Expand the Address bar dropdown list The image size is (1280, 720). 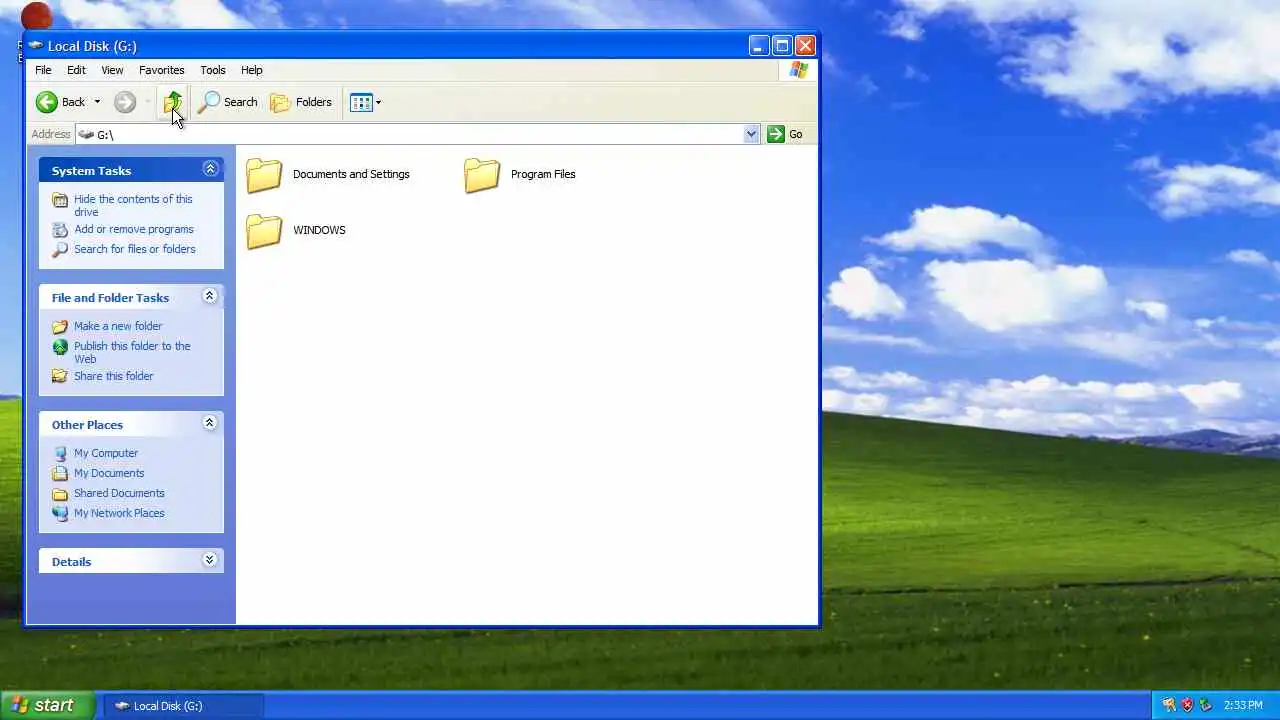click(x=751, y=134)
